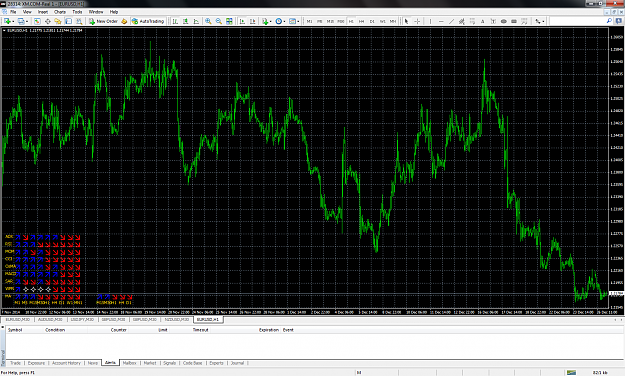Image resolution: width=625 pixels, height=376 pixels.
Task: Expand the Profiles dropdown arrow
Action: pos(27,21)
